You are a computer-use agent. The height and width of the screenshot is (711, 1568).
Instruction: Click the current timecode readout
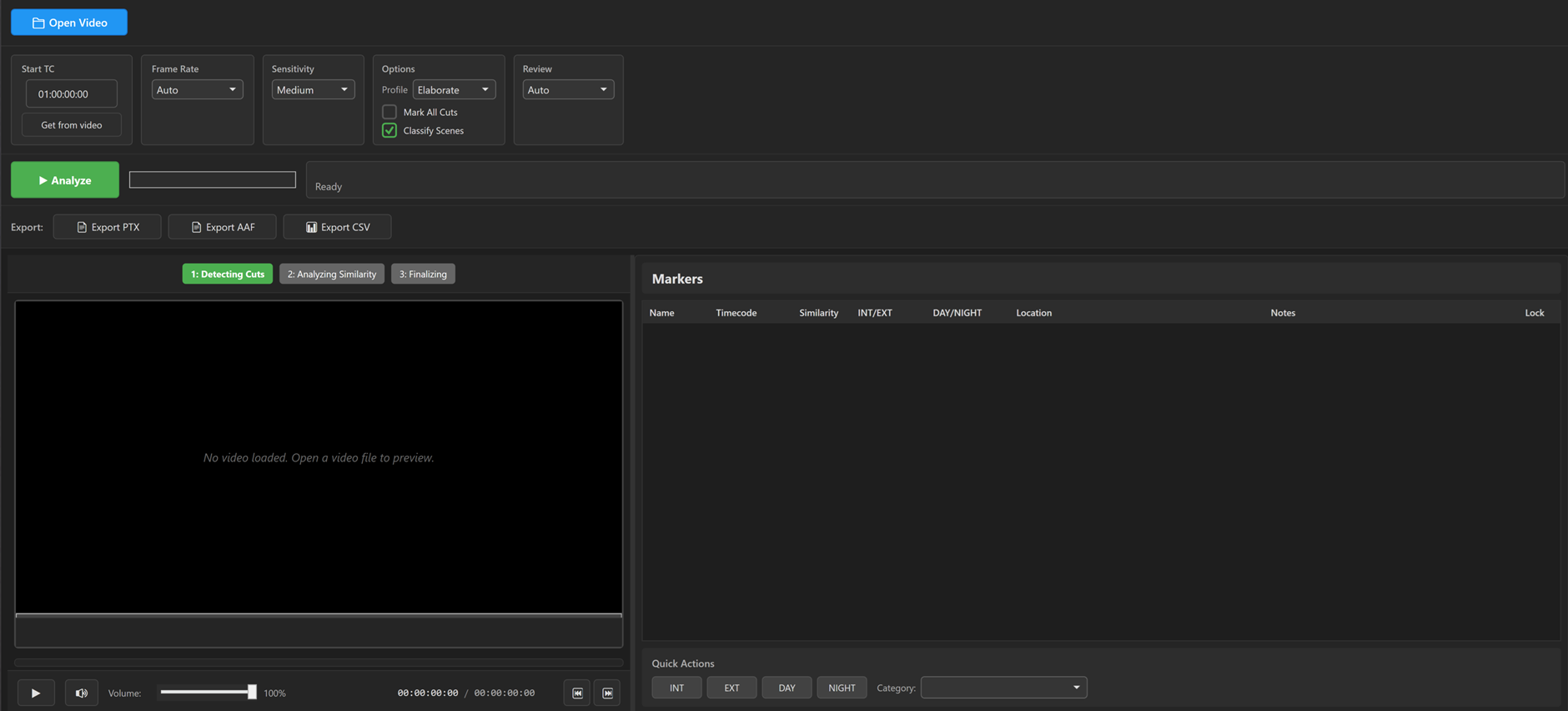coord(428,693)
